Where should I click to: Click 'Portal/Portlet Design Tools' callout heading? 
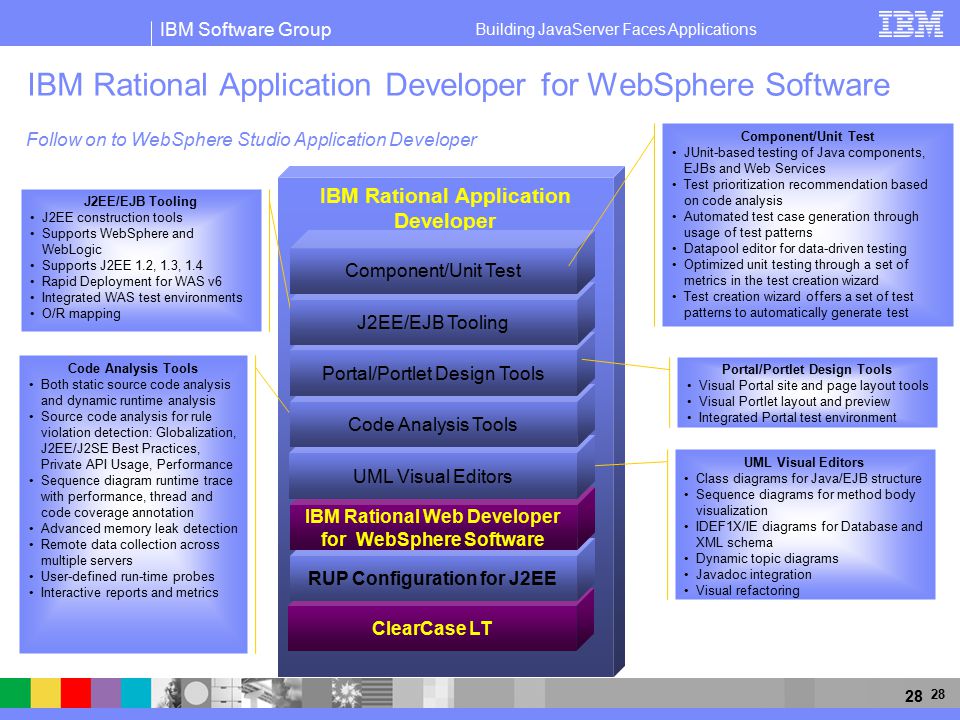[807, 370]
